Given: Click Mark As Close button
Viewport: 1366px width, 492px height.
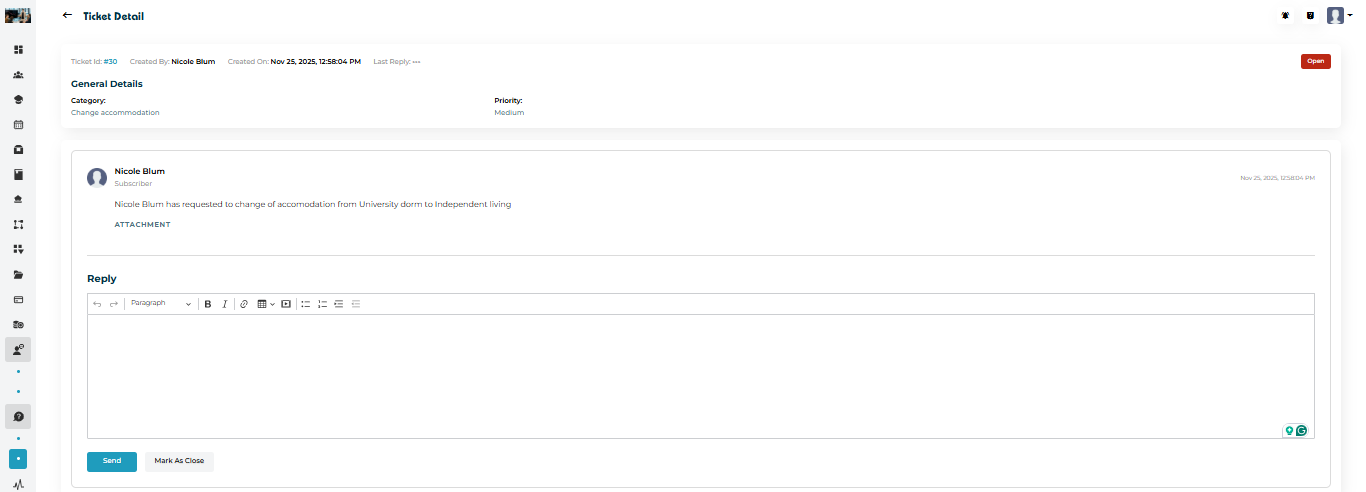Looking at the screenshot, I should (179, 461).
